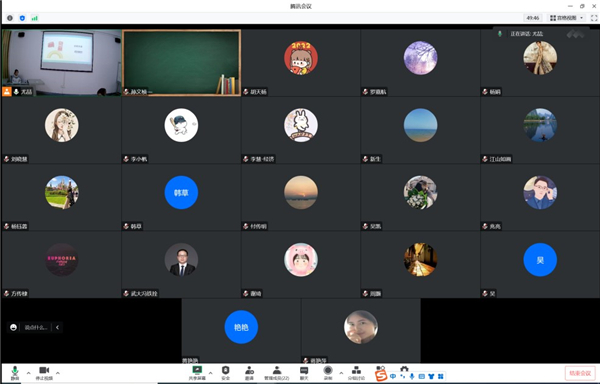Screen dimensions: 600x384
Task: Open the chat icon in toolbar
Action: [304, 373]
